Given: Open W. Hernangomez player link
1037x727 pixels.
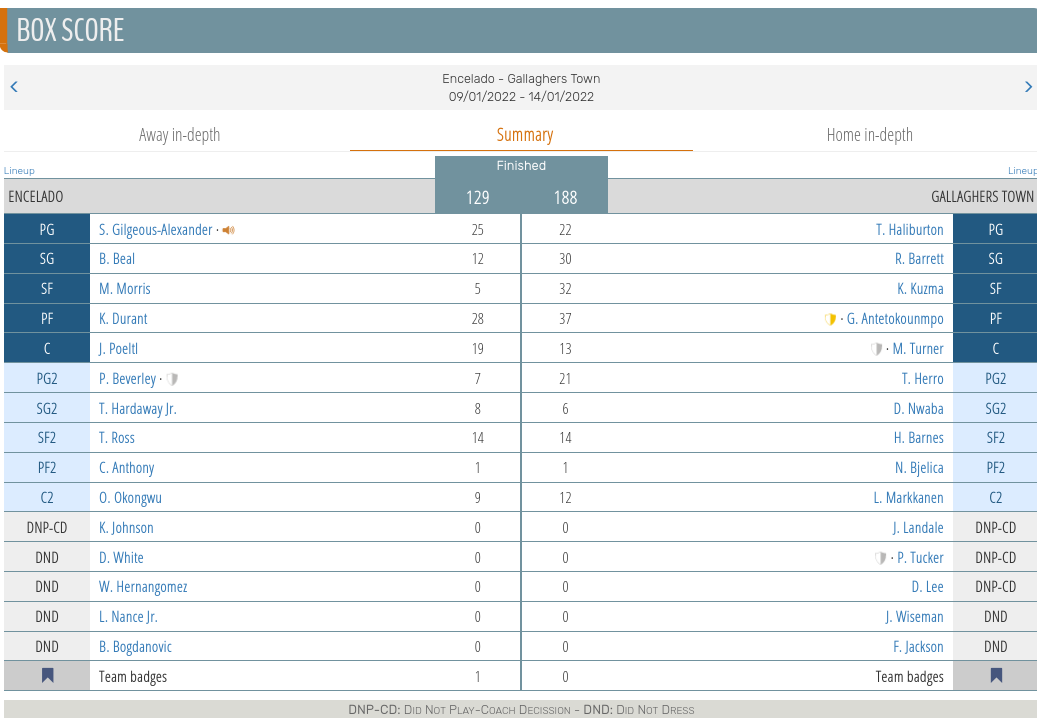Looking at the screenshot, I should point(143,587).
